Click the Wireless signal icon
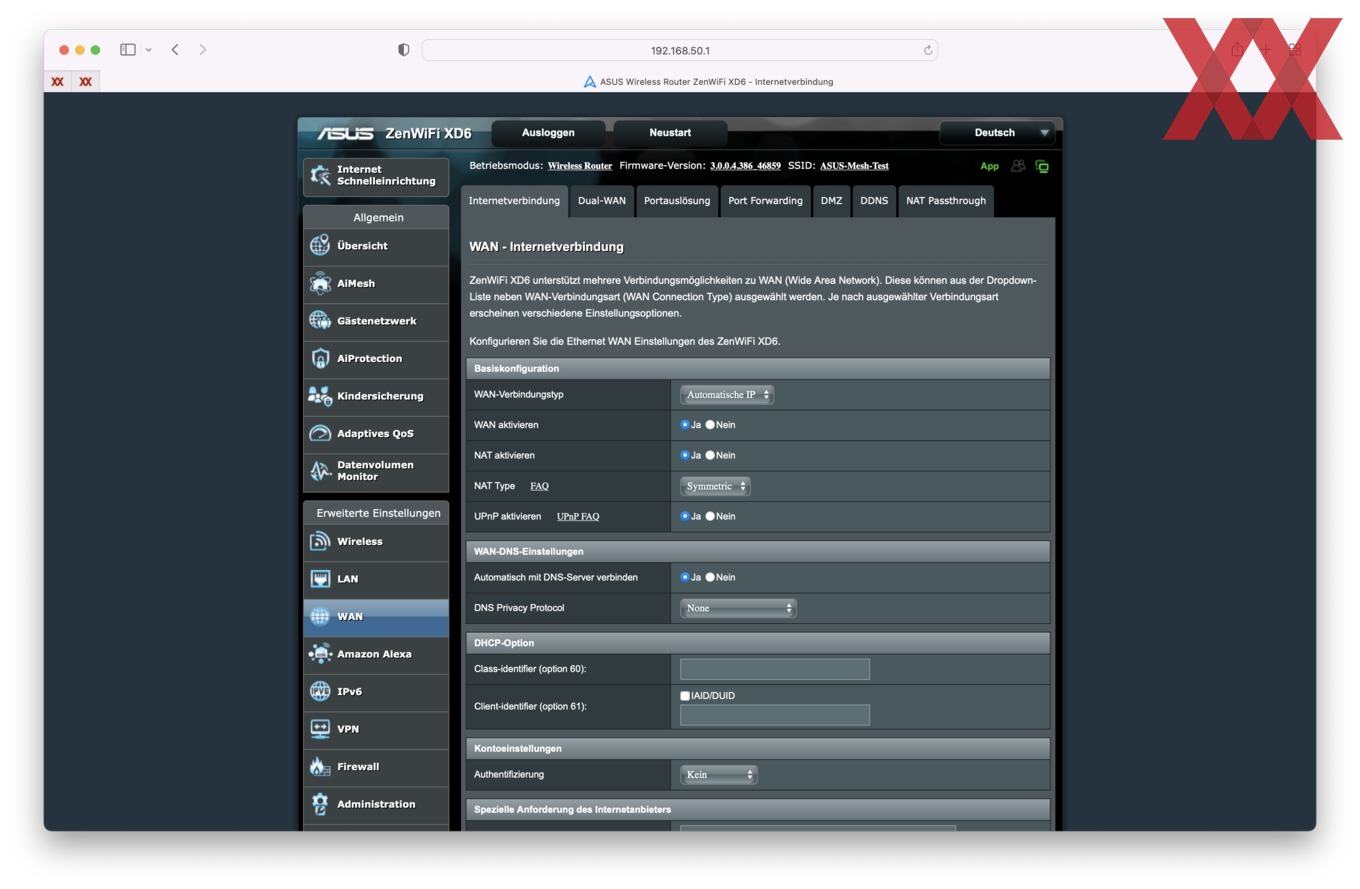 320,541
